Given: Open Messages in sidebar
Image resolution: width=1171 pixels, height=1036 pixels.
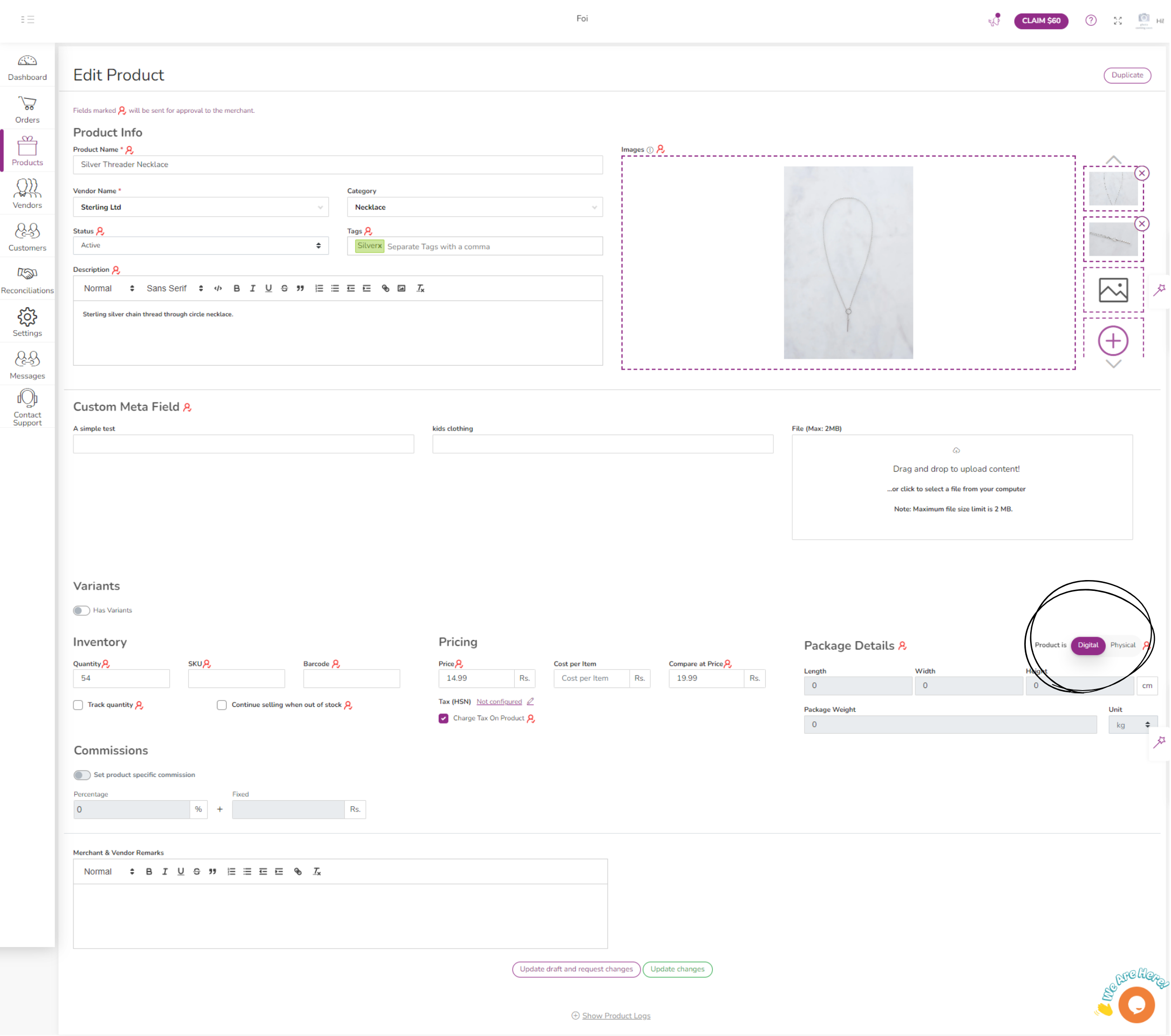Looking at the screenshot, I should click(x=28, y=365).
